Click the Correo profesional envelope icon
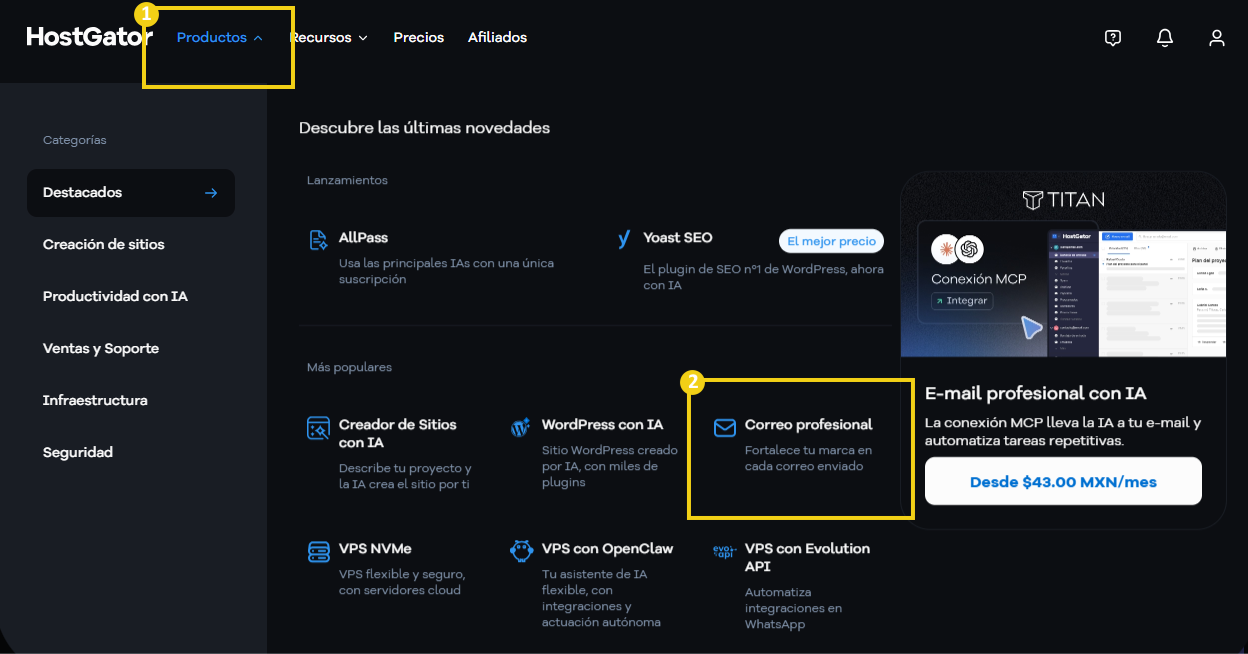The image size is (1248, 654). click(x=725, y=428)
